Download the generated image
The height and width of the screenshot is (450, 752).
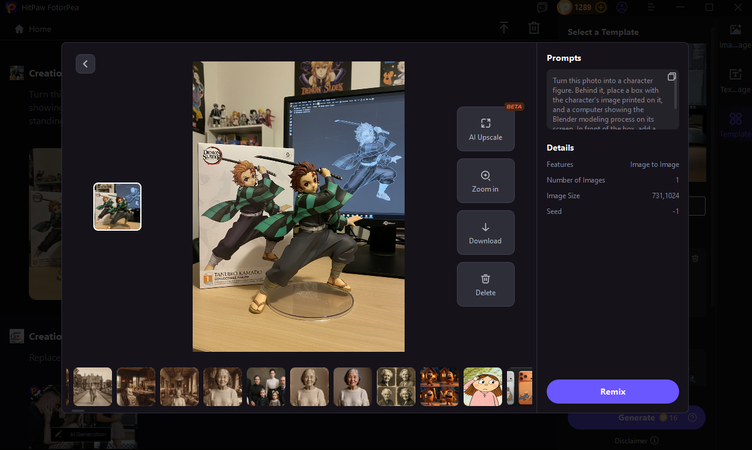(485, 233)
